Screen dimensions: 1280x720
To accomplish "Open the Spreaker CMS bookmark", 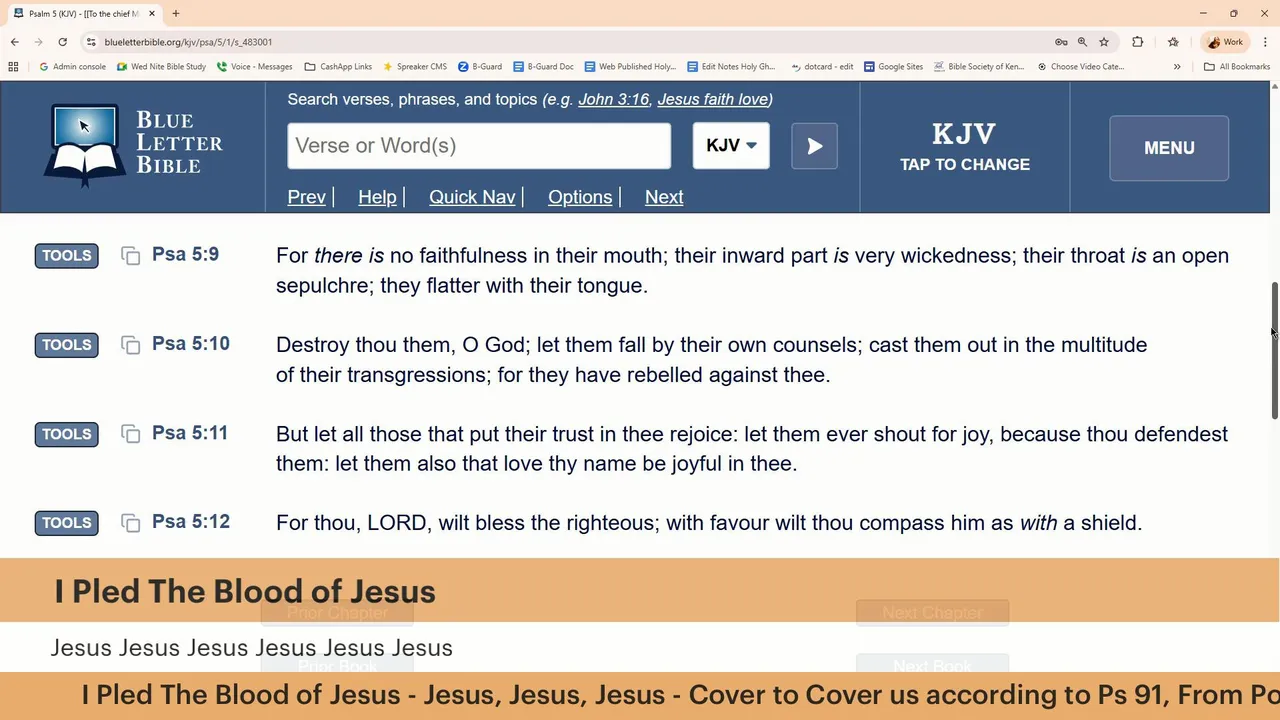I will [x=414, y=67].
